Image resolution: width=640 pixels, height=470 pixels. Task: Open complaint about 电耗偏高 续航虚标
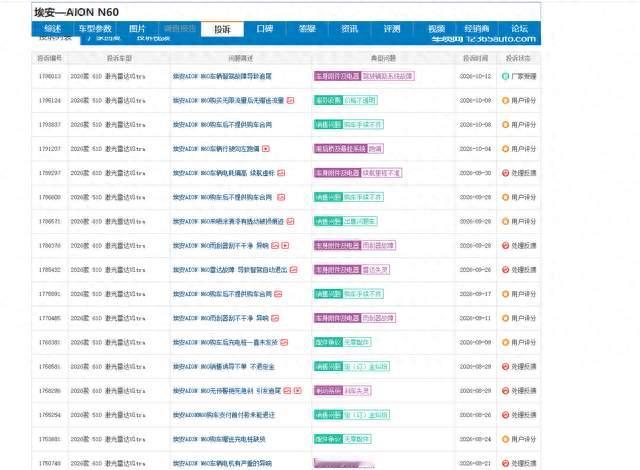[x=224, y=173]
